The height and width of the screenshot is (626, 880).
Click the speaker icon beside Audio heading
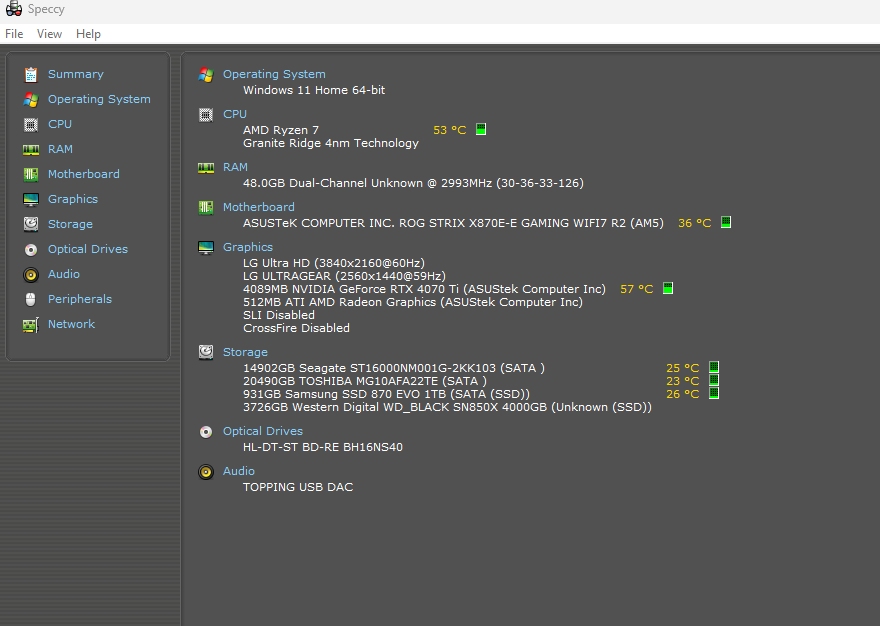(x=206, y=472)
